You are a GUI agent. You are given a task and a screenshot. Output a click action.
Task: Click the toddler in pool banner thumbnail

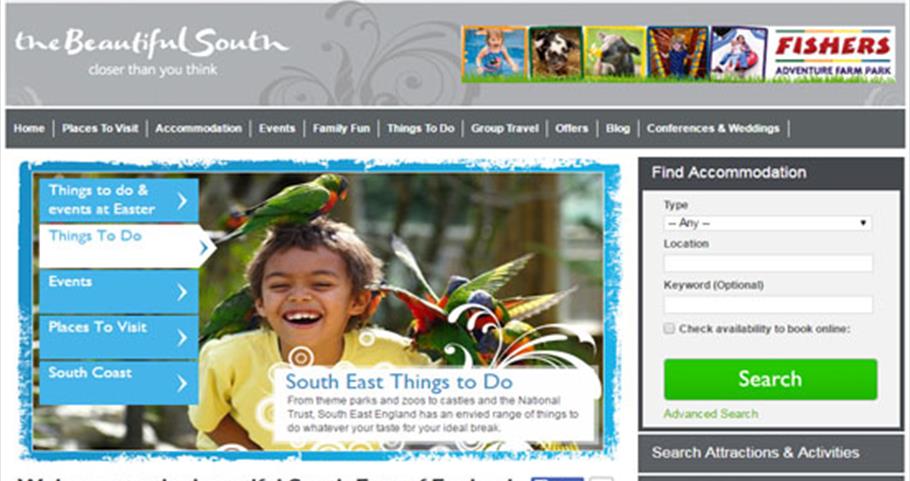[x=494, y=52]
